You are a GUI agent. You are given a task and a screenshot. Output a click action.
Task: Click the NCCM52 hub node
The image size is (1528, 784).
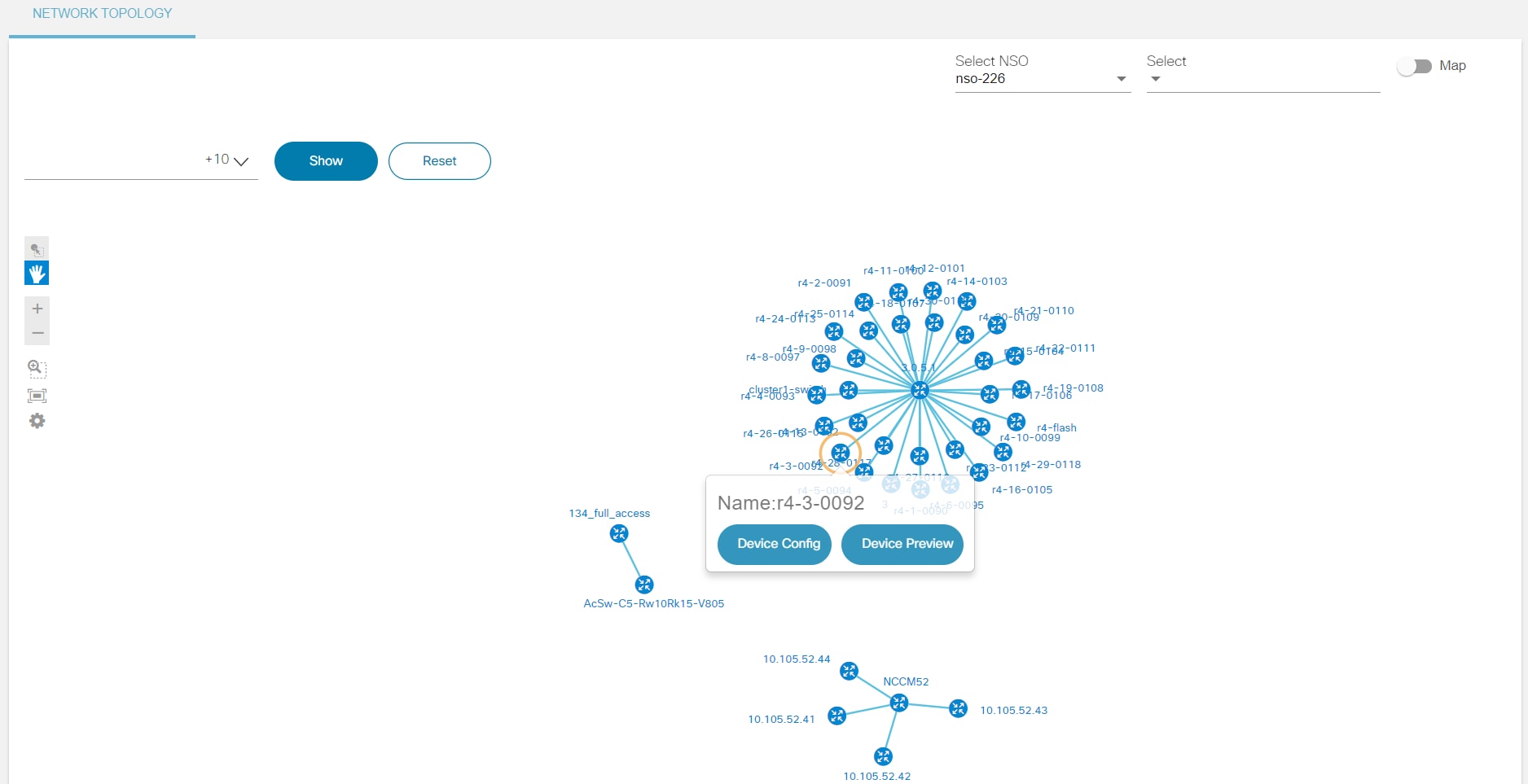pyautogui.click(x=899, y=703)
